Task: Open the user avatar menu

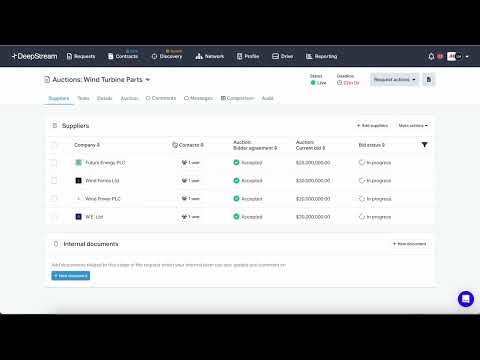Action: [454, 56]
